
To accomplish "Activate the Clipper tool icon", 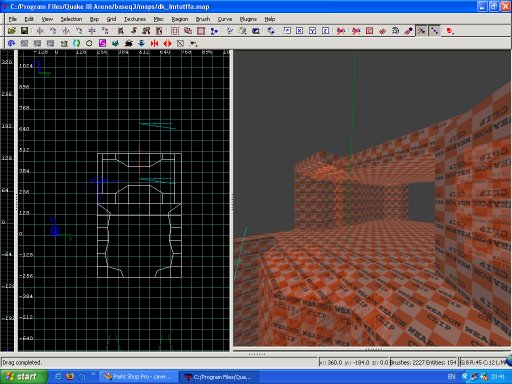I will pos(214,31).
